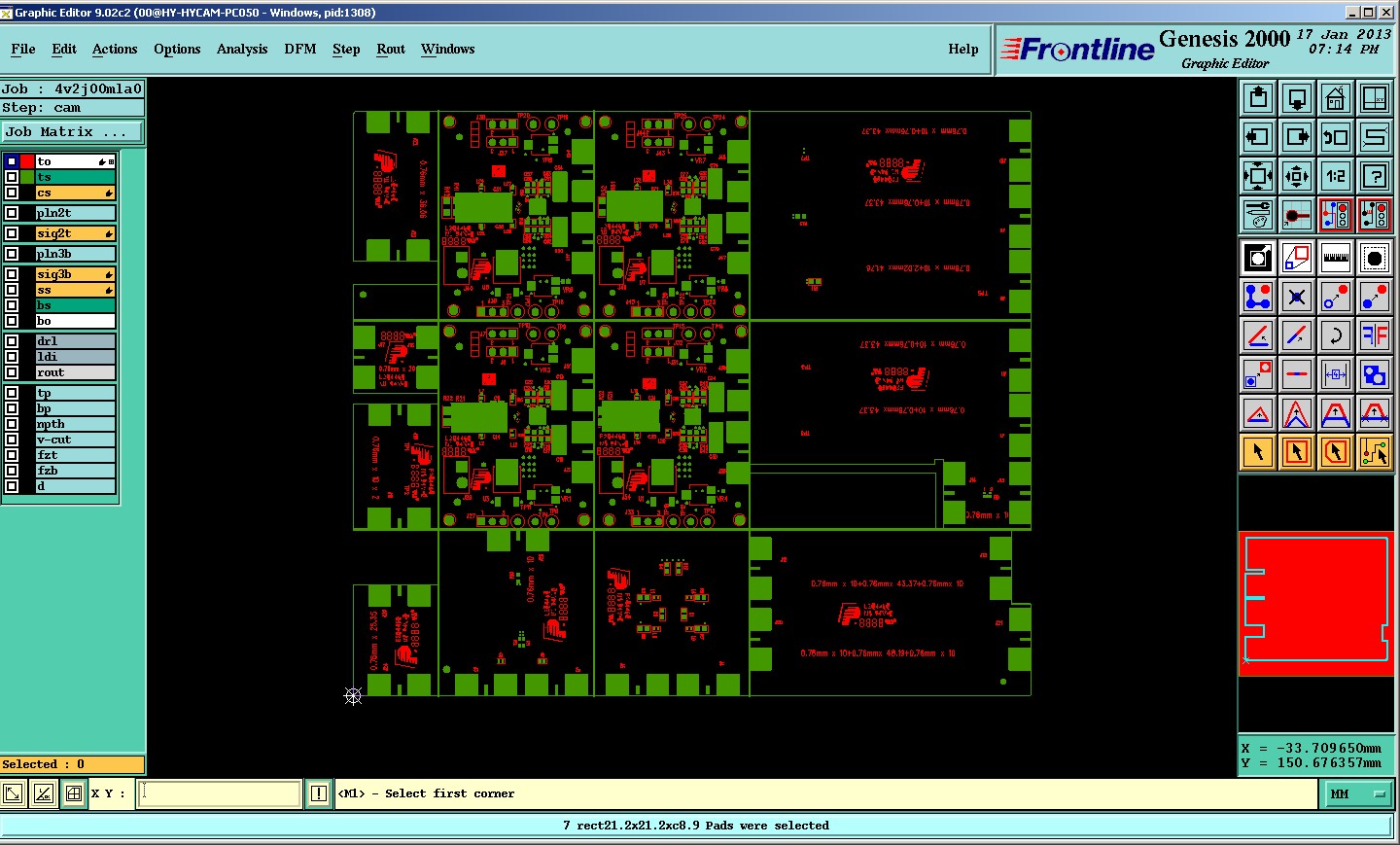1400x845 pixels.
Task: Toggle the 'pln2t' layer checkbox
Action: [12, 213]
